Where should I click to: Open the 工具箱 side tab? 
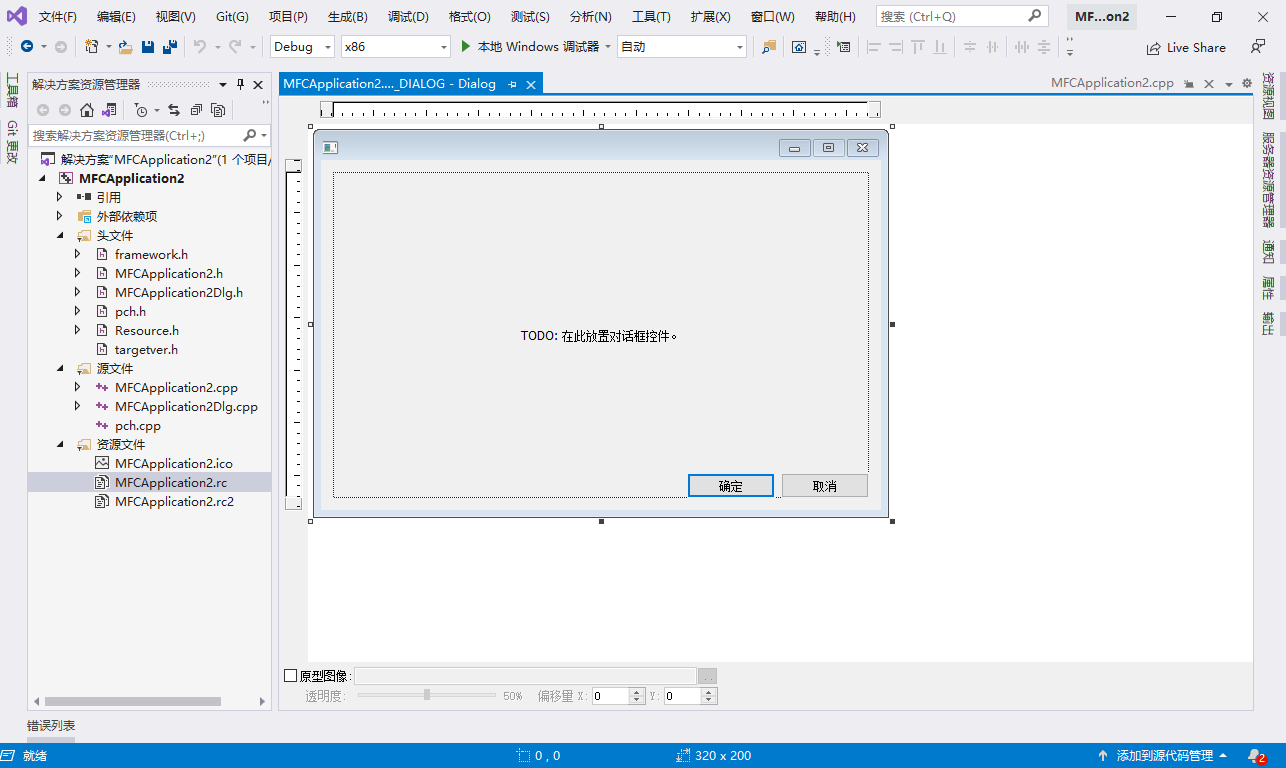[x=12, y=91]
